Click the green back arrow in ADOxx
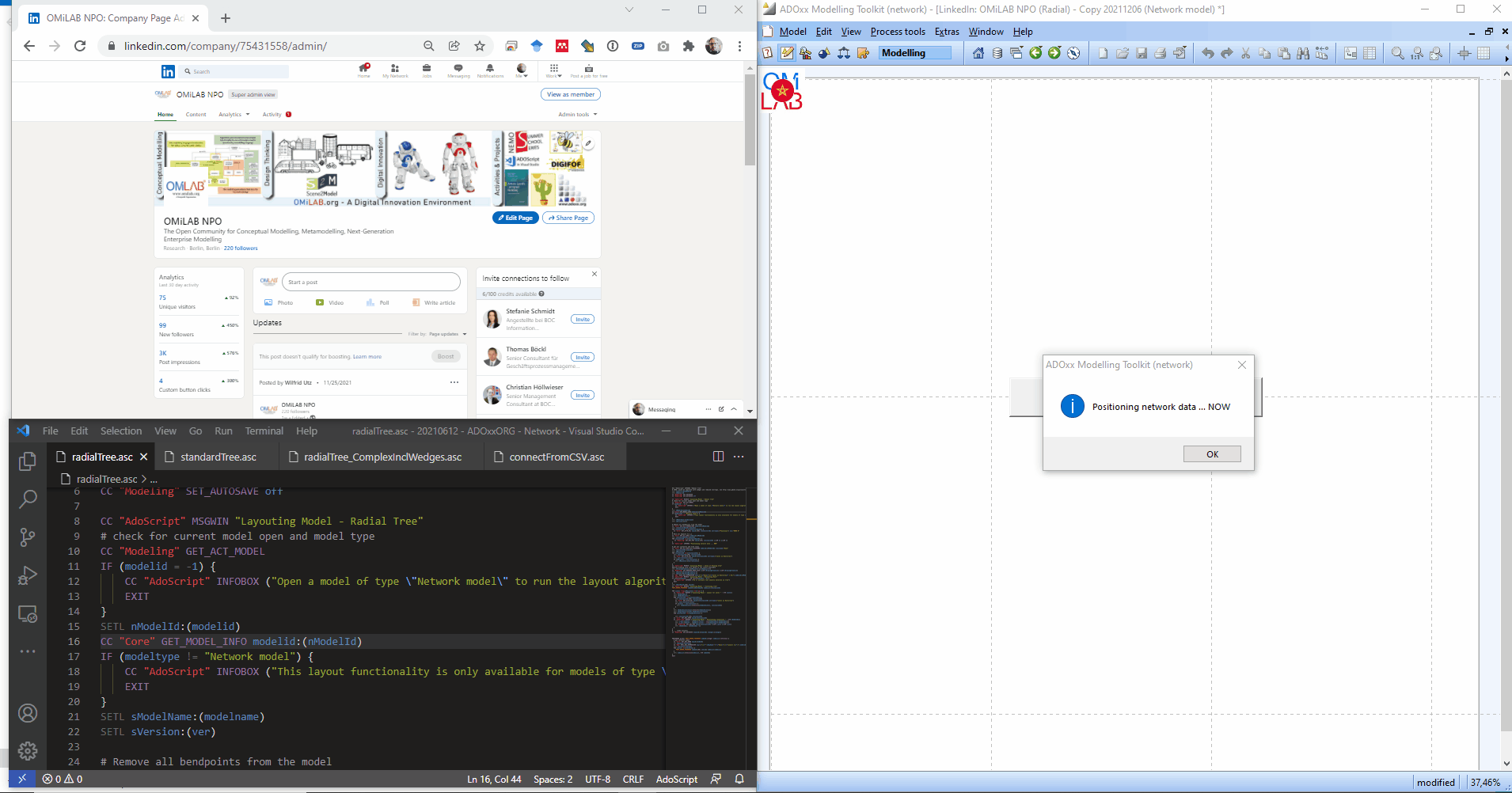 1035,53
